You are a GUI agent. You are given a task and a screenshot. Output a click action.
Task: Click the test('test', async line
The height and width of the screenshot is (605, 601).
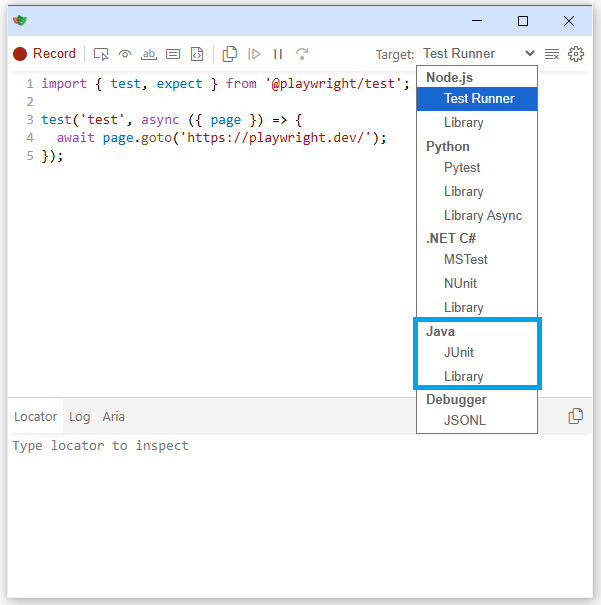click(x=172, y=120)
